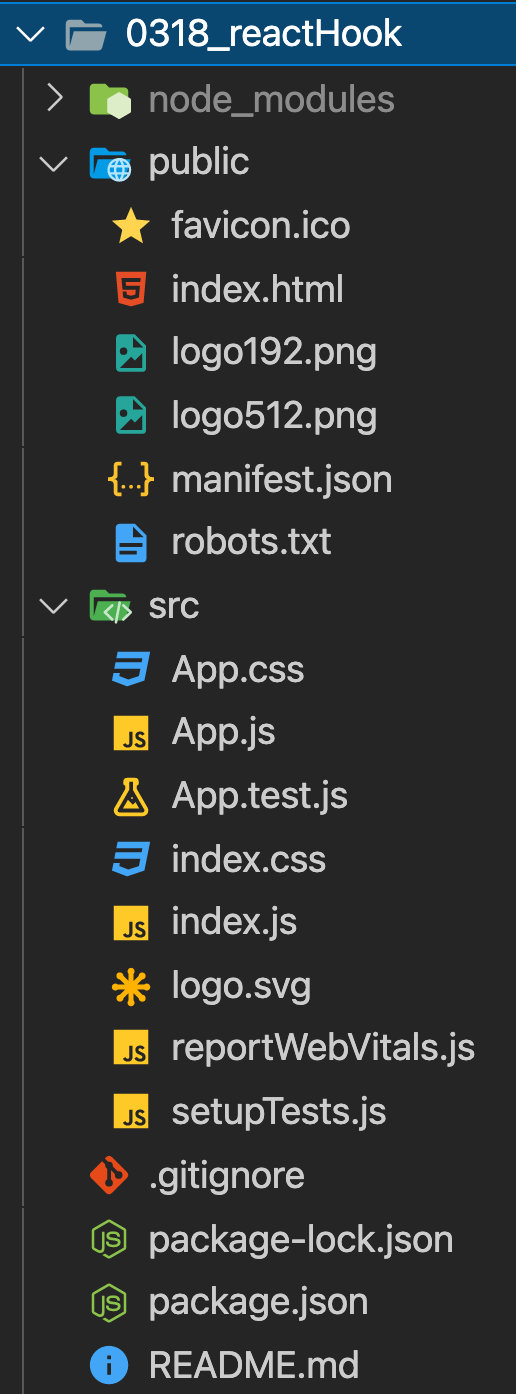Open the package-lock.json file
This screenshot has height=1394, width=516.
click(301, 1241)
